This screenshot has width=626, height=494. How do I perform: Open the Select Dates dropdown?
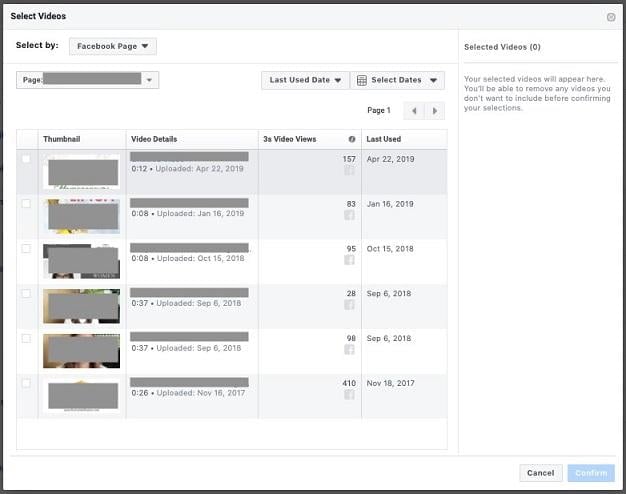pyautogui.click(x=397, y=80)
